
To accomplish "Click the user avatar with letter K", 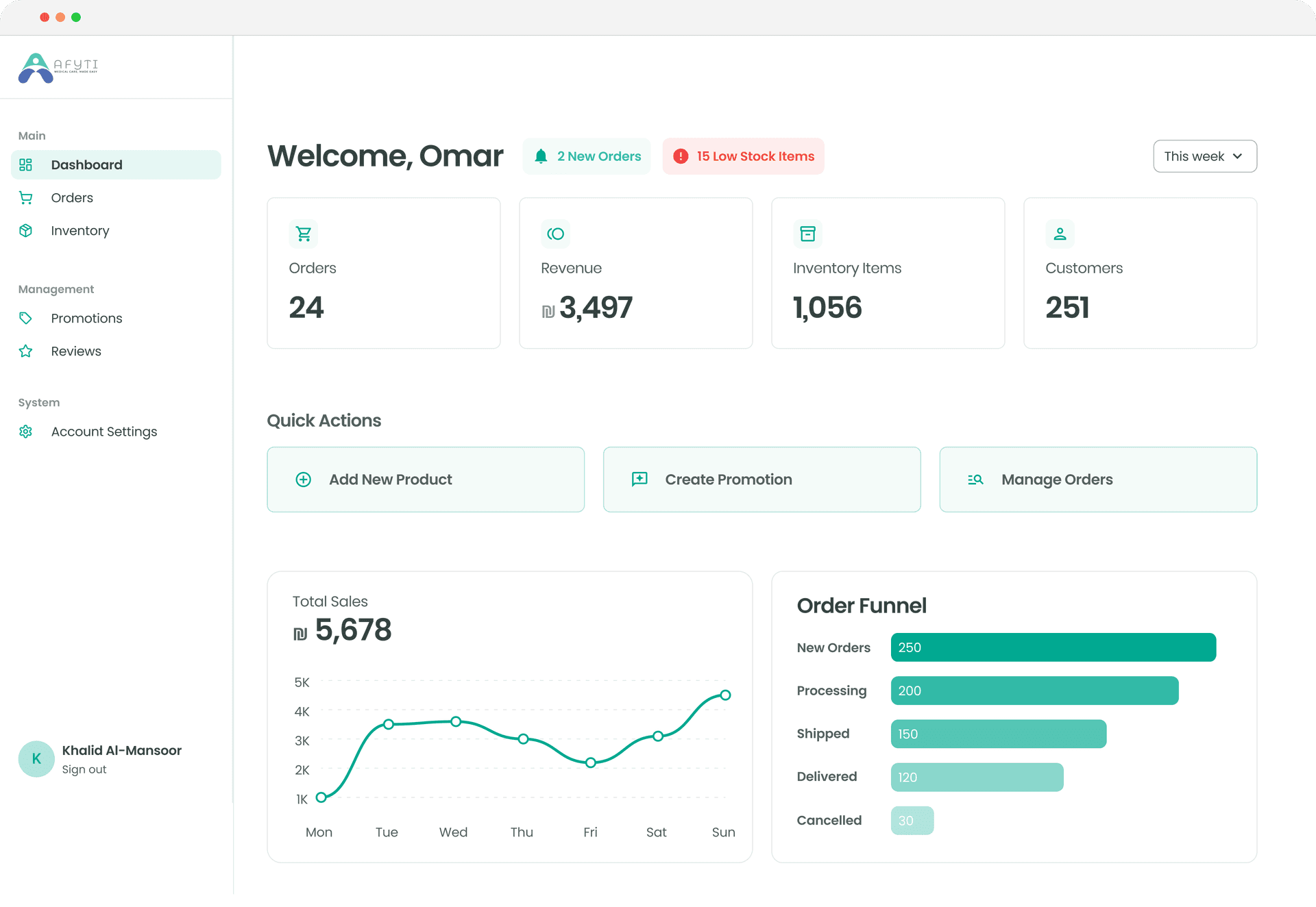I will [x=36, y=759].
